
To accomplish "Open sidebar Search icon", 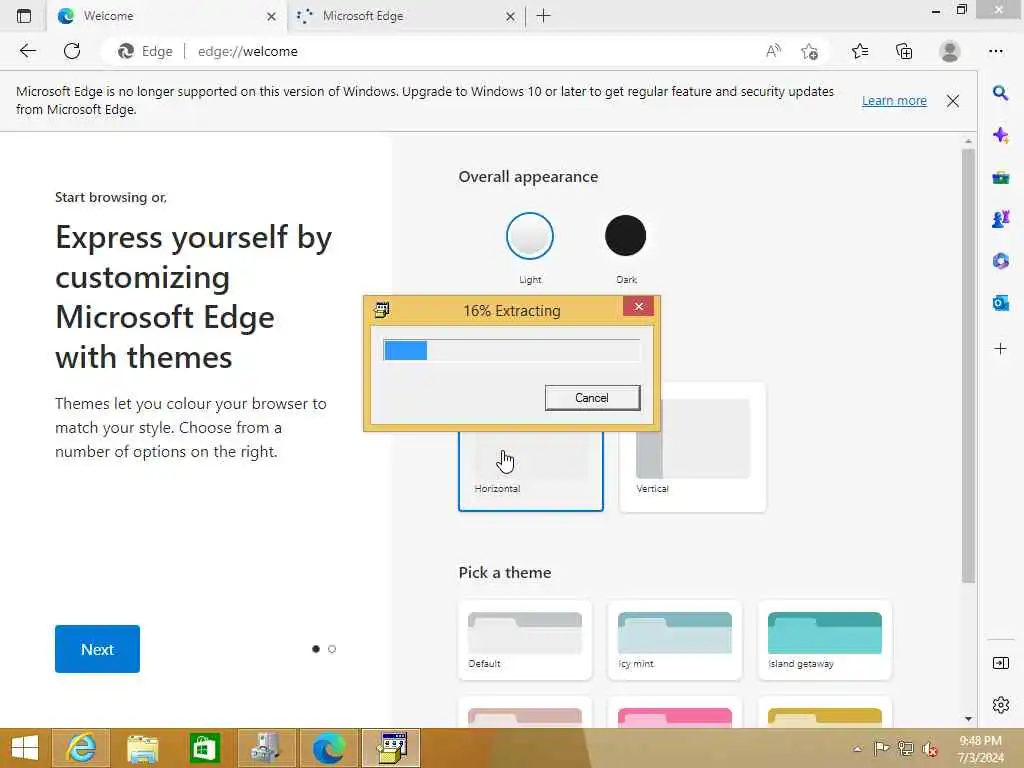I will click(x=1000, y=93).
